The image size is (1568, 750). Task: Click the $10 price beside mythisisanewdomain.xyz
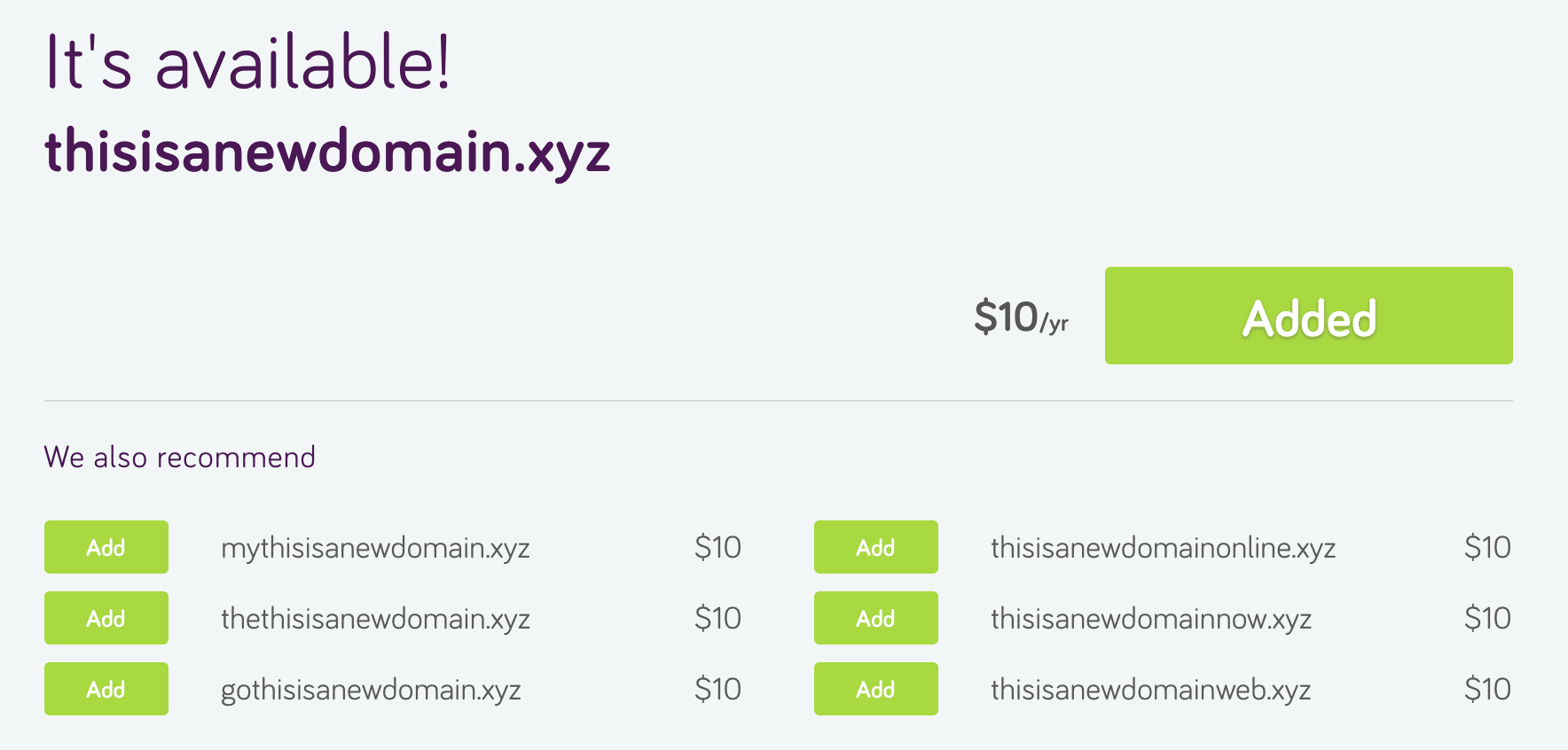[x=718, y=547]
